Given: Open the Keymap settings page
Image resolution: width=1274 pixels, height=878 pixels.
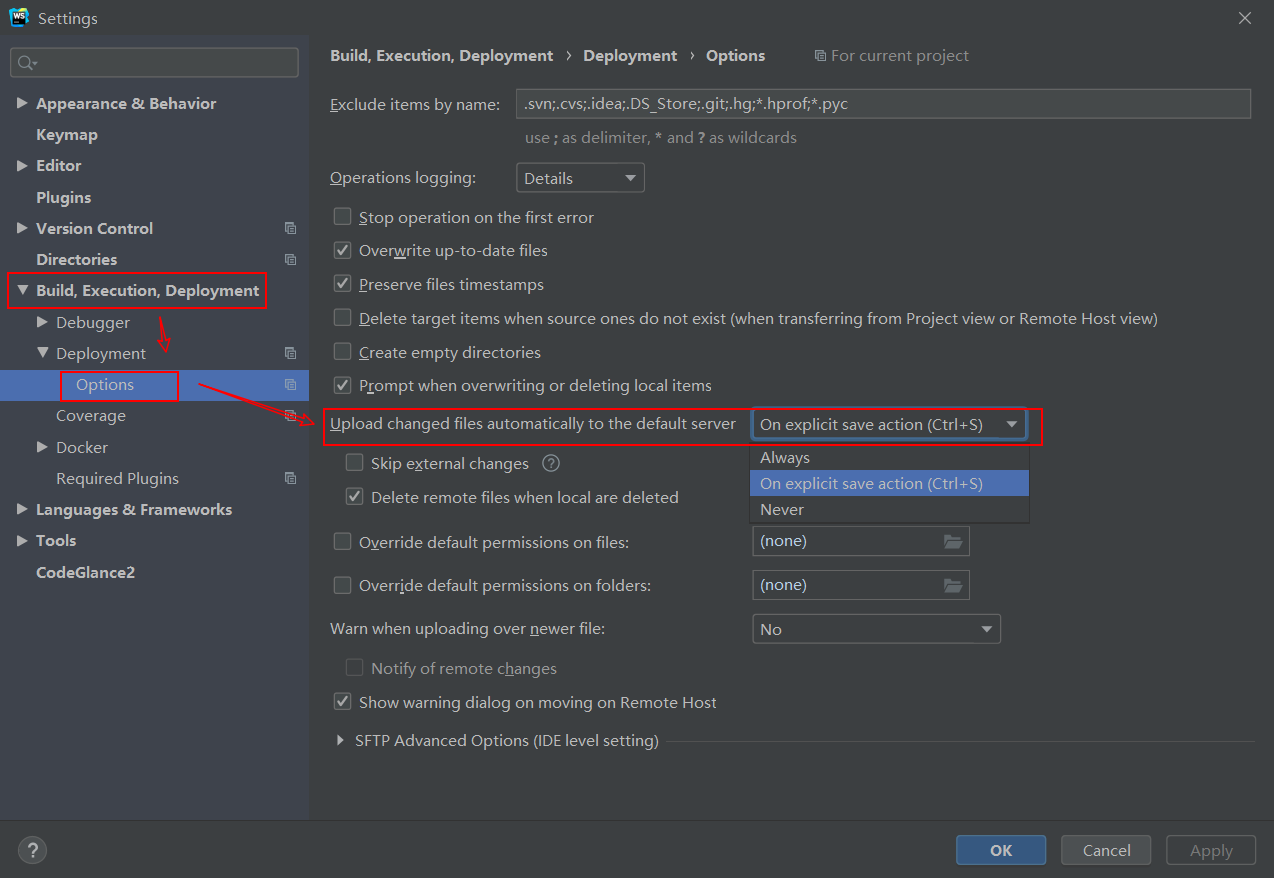Looking at the screenshot, I should (x=67, y=134).
